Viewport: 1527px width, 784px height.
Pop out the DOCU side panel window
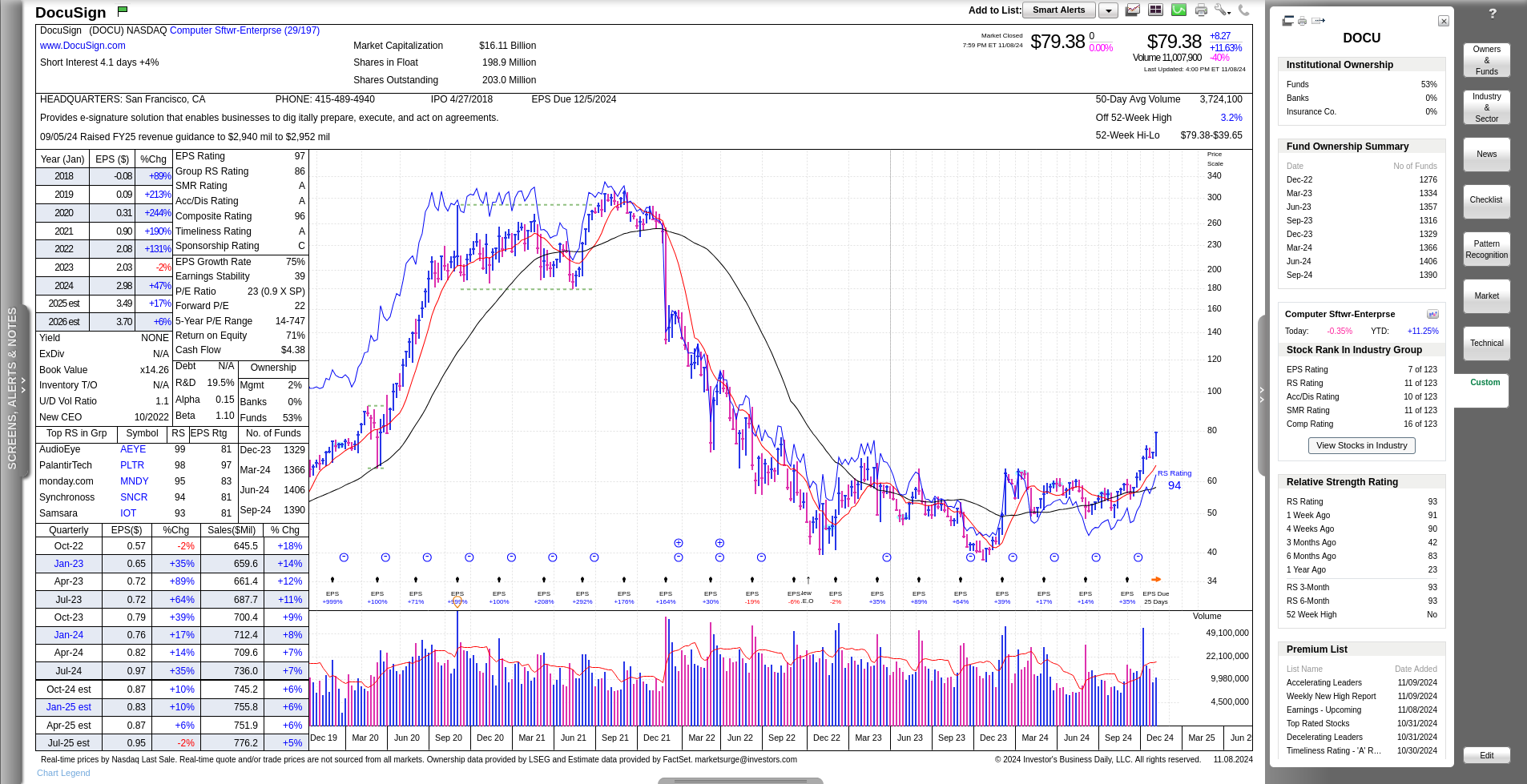tap(1288, 21)
